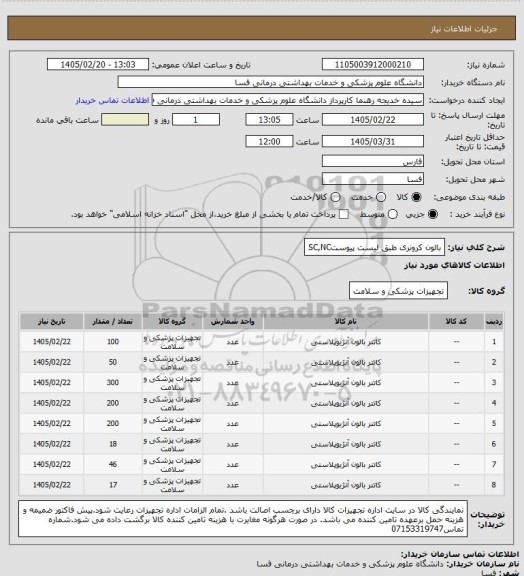Click the تعداد / مقدار column header
The image size is (524, 576).
coord(112,322)
